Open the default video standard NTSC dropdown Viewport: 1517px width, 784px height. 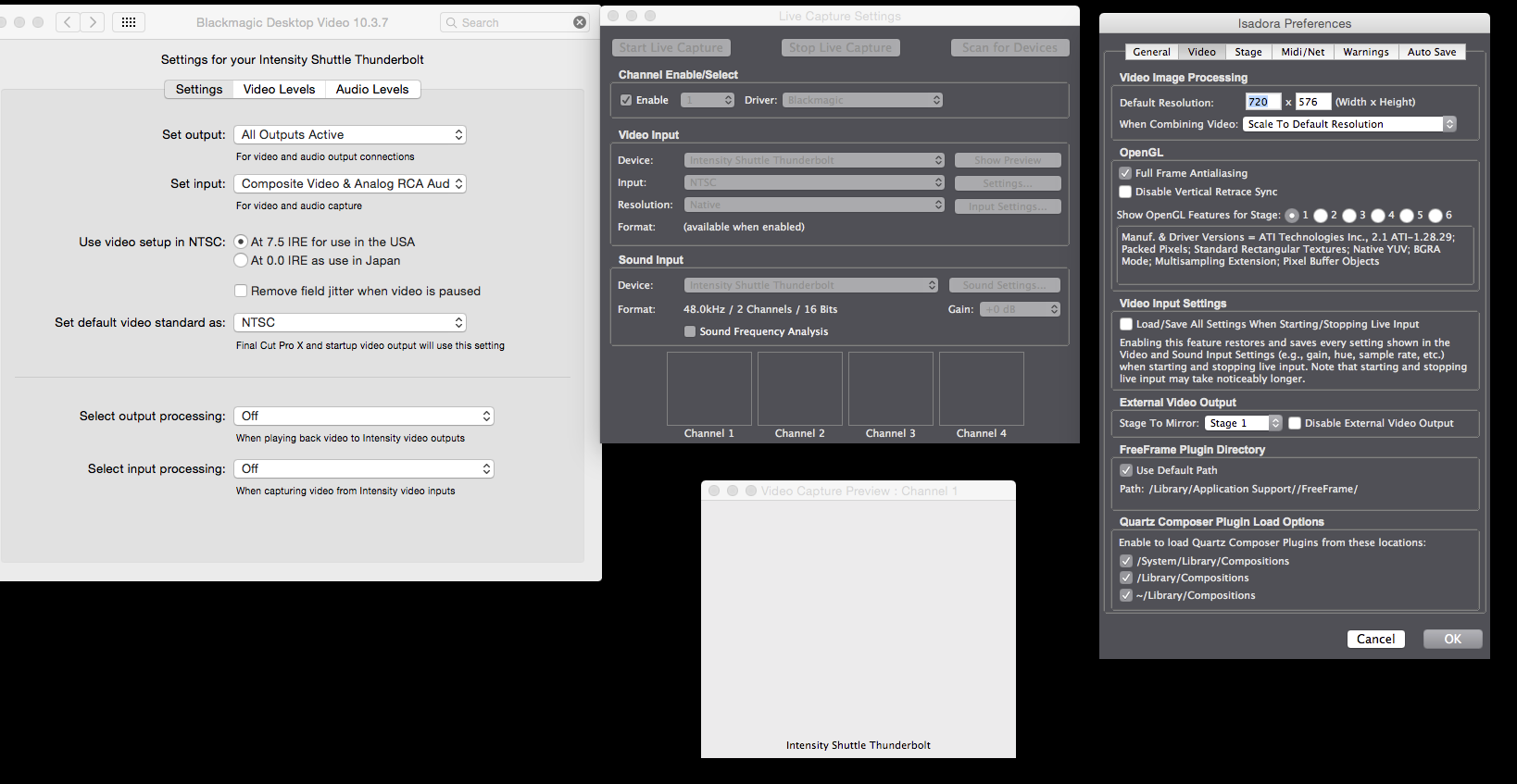(x=350, y=322)
